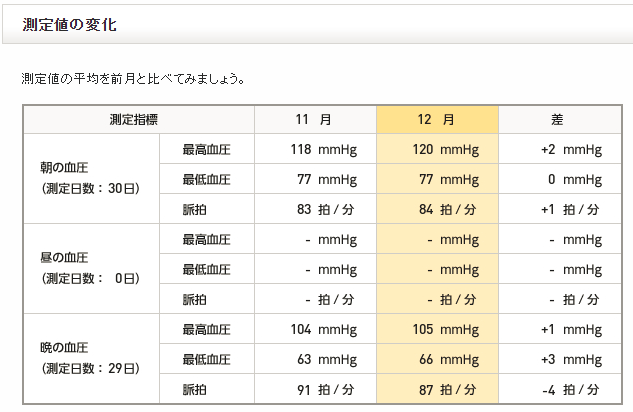Click the +3 mmHg difference cell
Screen dimensions: 633x412
[x=560, y=359]
